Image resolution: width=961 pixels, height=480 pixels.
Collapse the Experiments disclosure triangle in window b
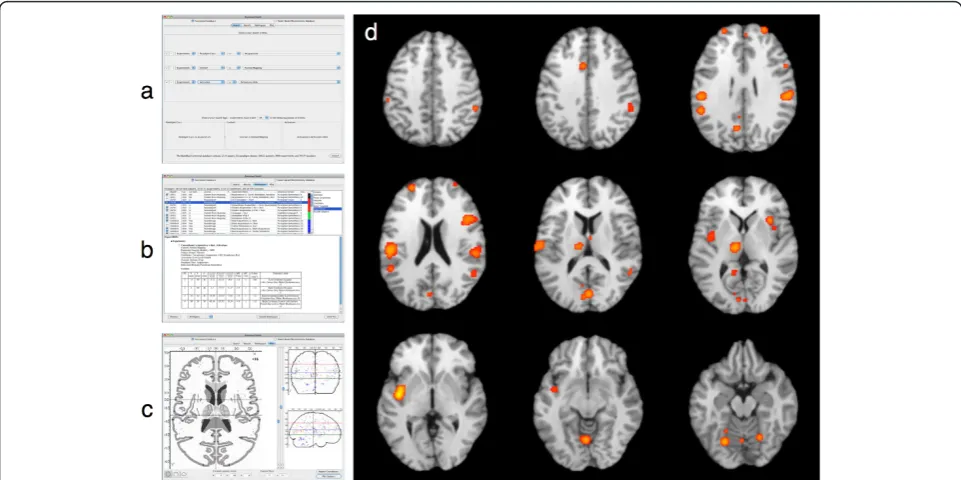(x=172, y=241)
